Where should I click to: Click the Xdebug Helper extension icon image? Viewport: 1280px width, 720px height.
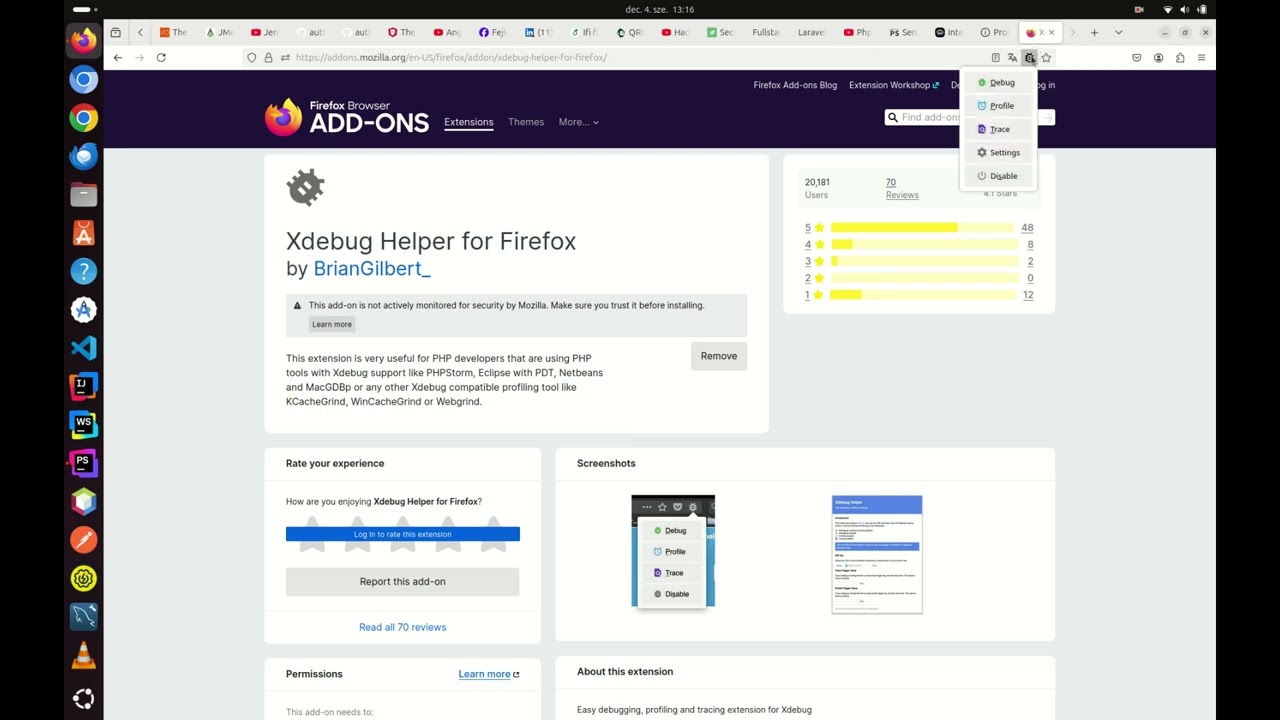point(306,187)
